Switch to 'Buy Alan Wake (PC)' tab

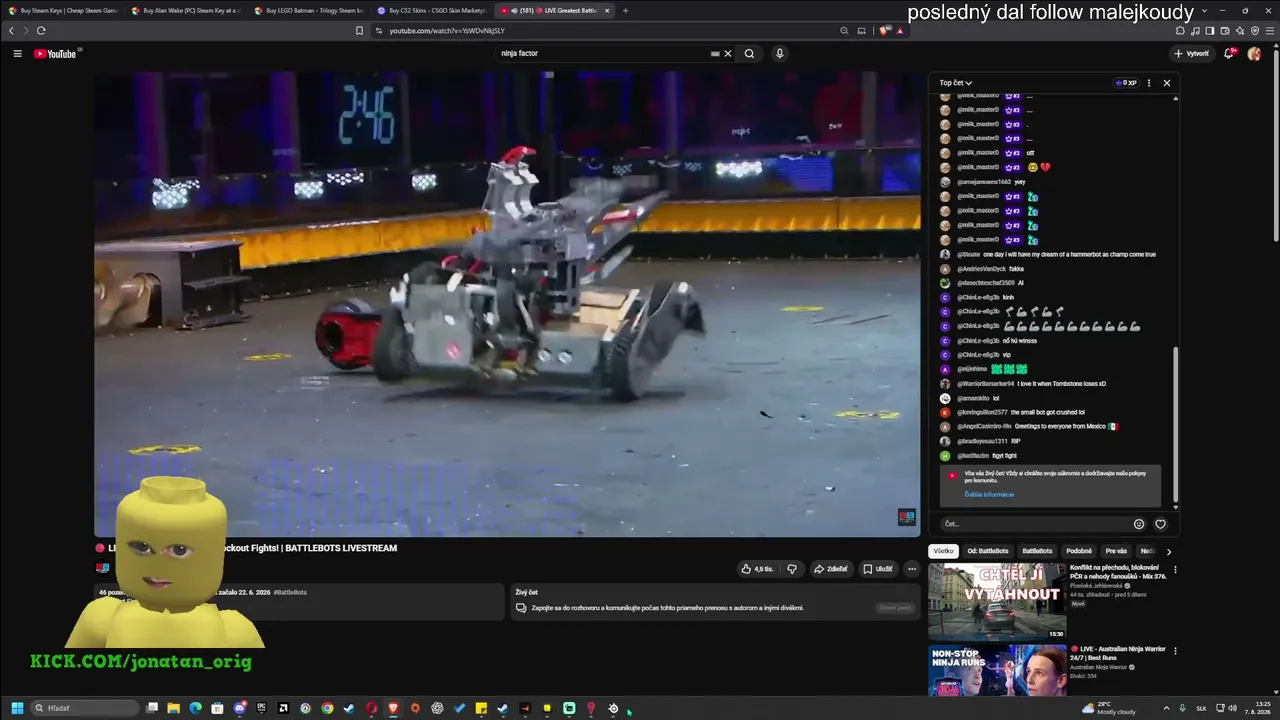click(x=185, y=11)
